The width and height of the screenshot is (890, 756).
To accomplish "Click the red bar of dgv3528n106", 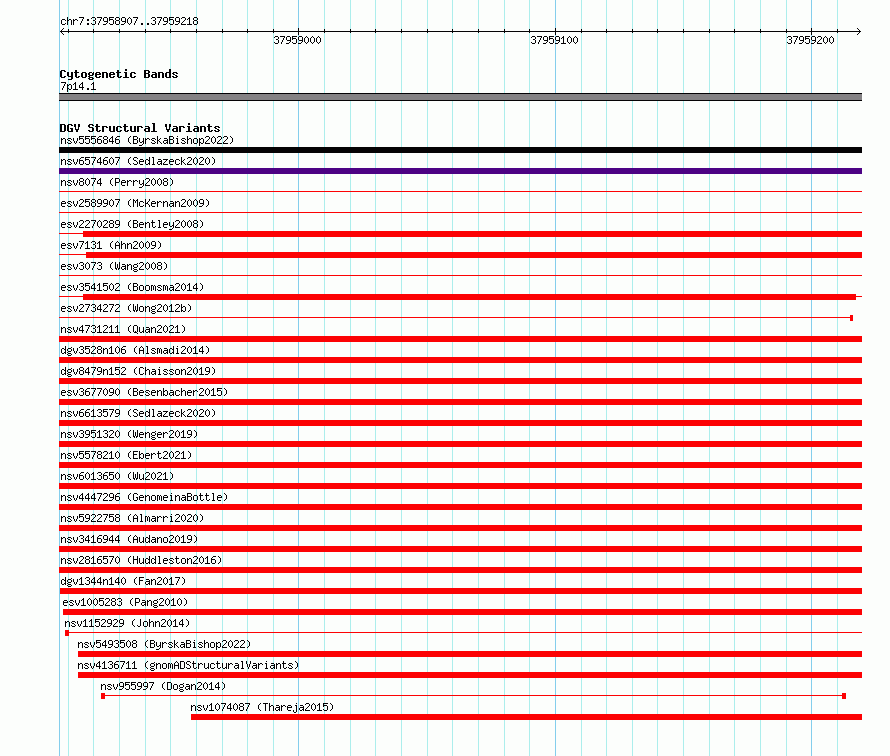I will pos(460,360).
